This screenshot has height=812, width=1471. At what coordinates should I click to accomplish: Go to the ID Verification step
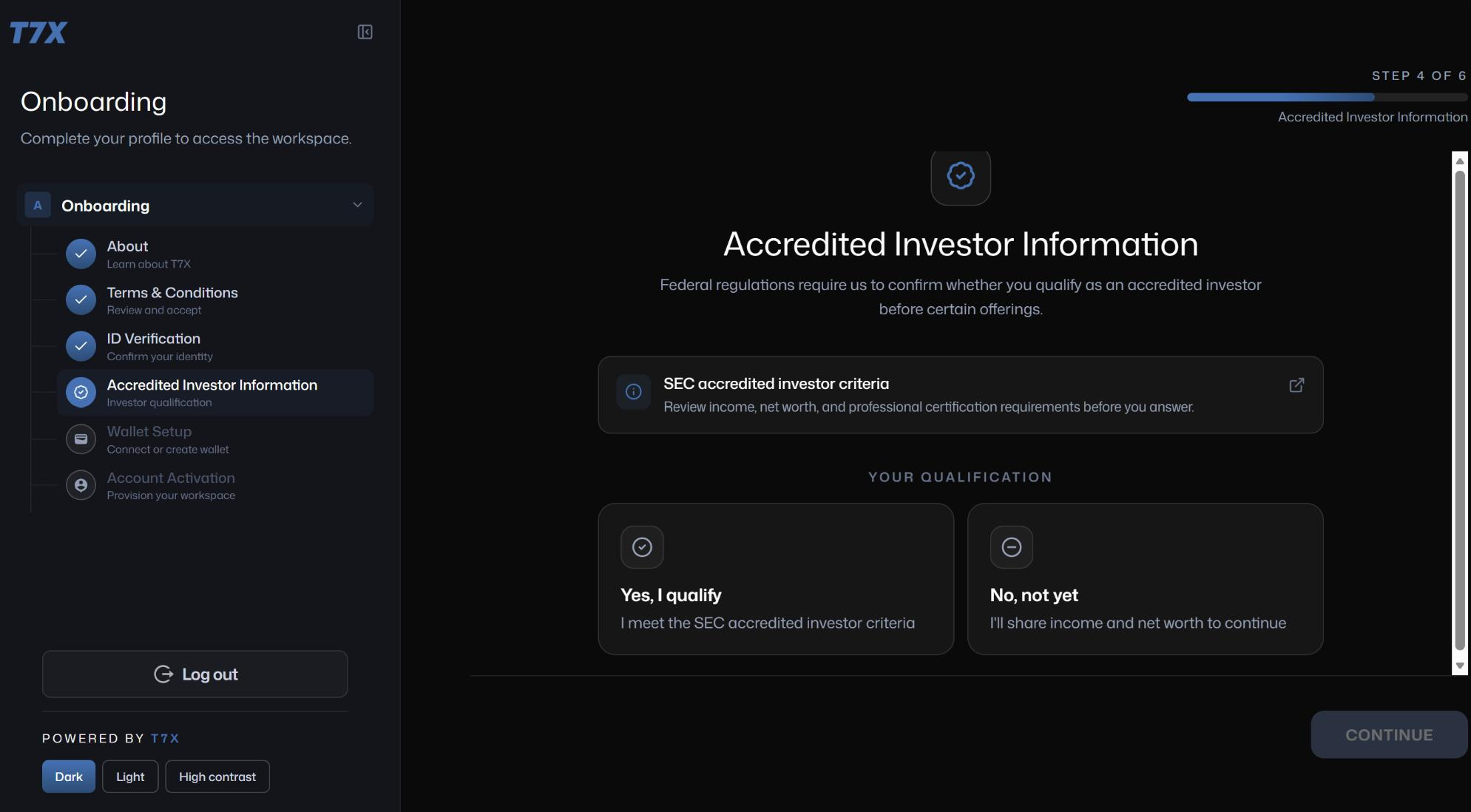click(215, 346)
